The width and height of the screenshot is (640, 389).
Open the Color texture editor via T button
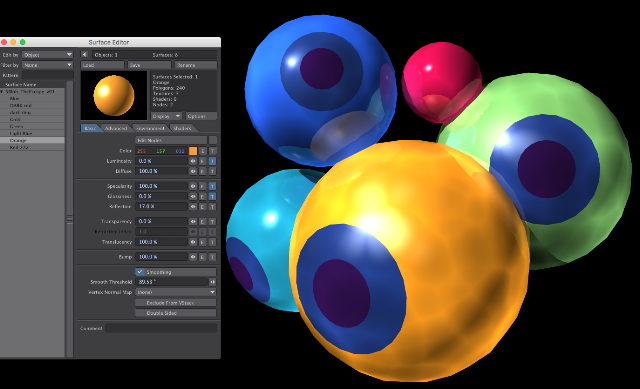click(x=213, y=151)
